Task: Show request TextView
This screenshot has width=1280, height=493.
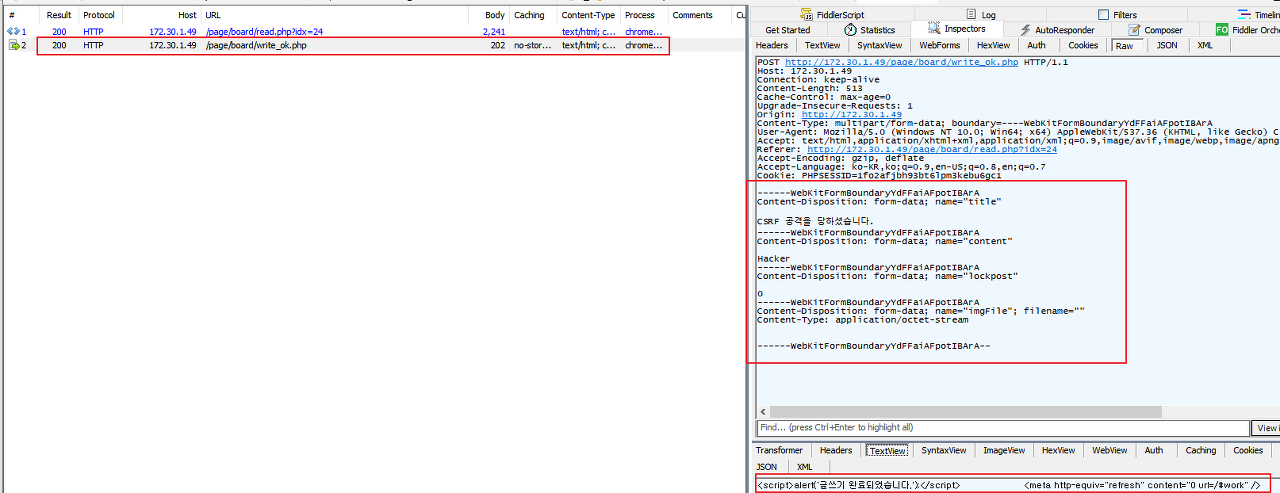Action: click(x=822, y=45)
